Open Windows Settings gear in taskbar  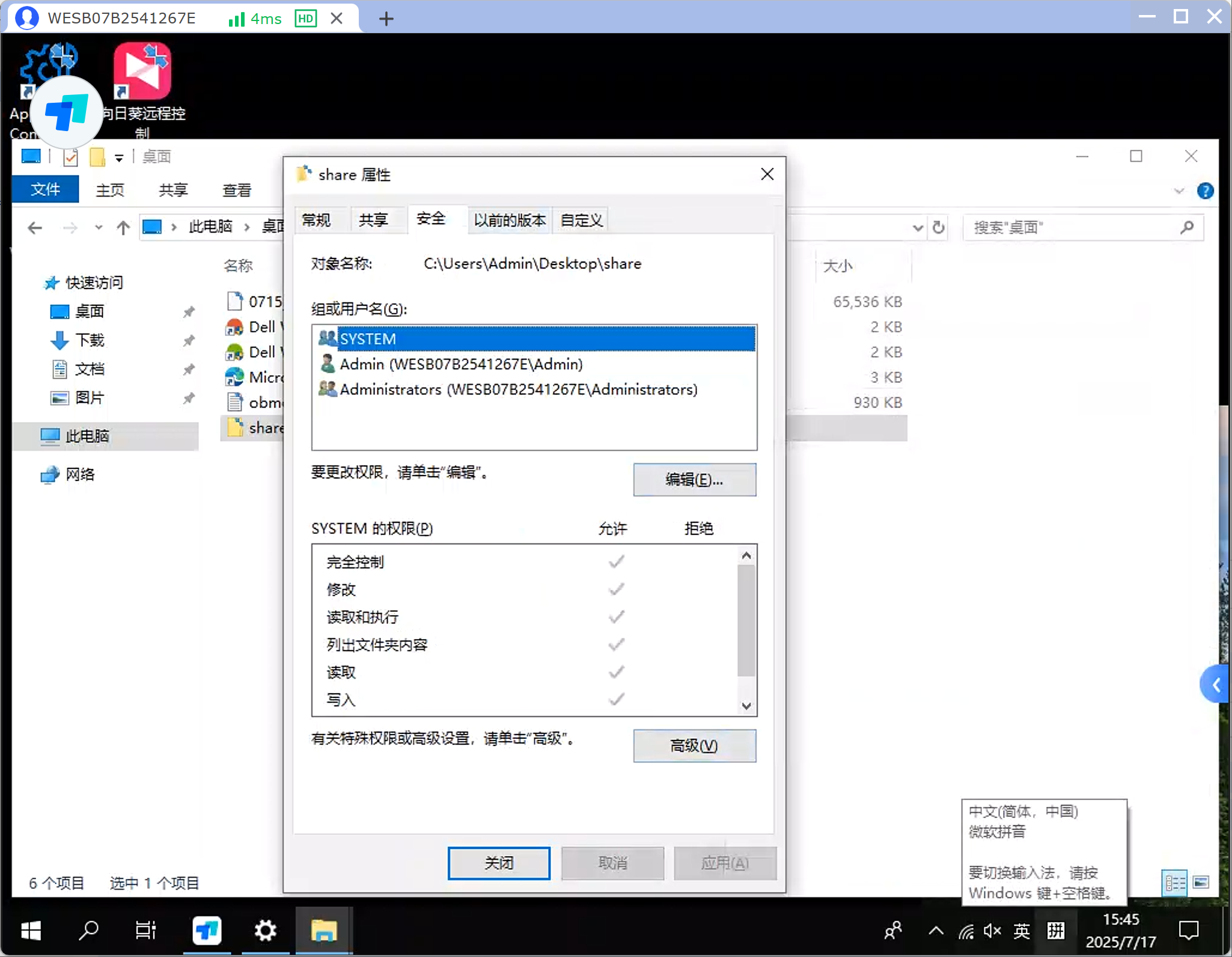(x=265, y=931)
